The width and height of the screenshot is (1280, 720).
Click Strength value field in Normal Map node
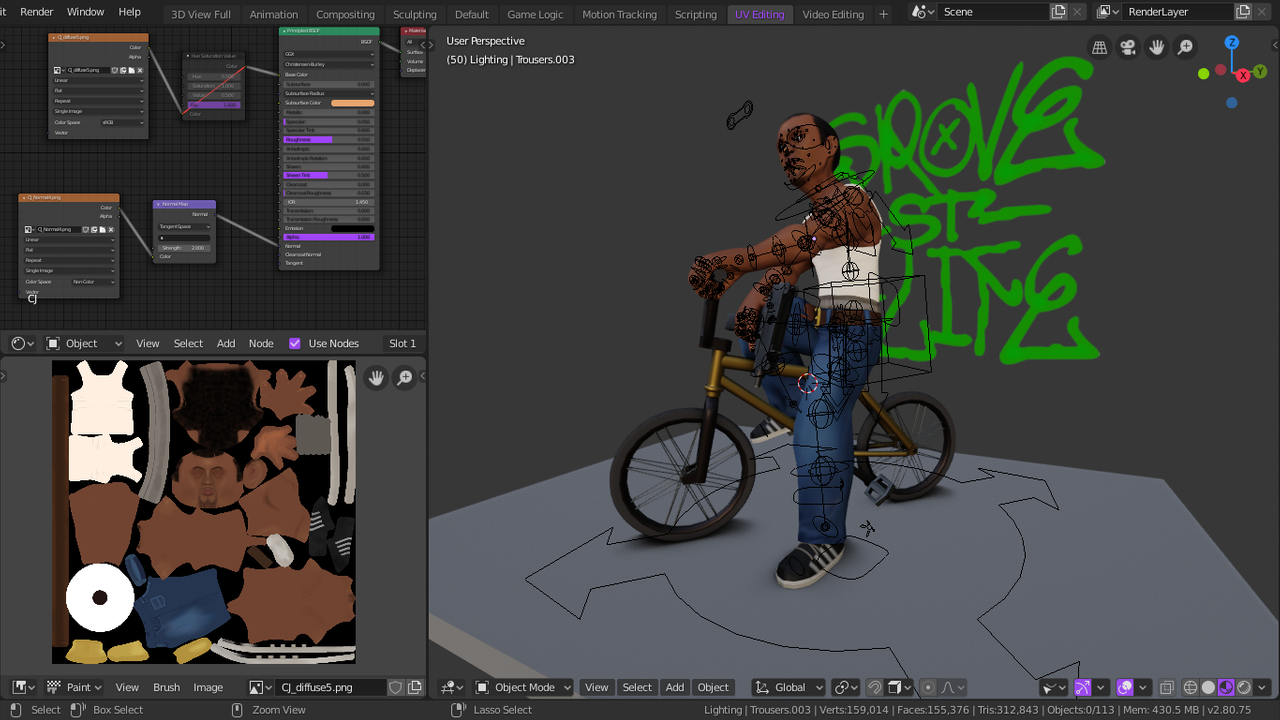click(x=184, y=248)
